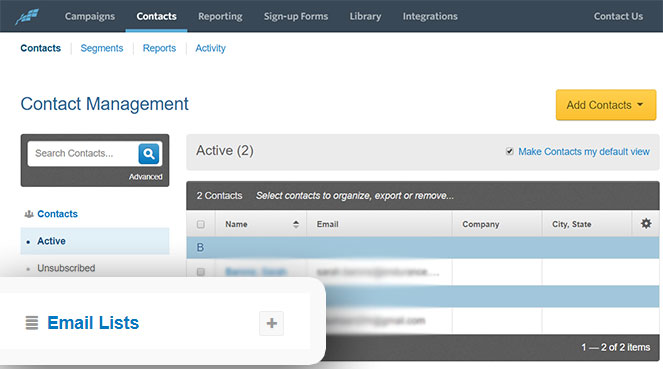Select the Active list in the sidebar
This screenshot has height=369, width=663.
(95, 241)
